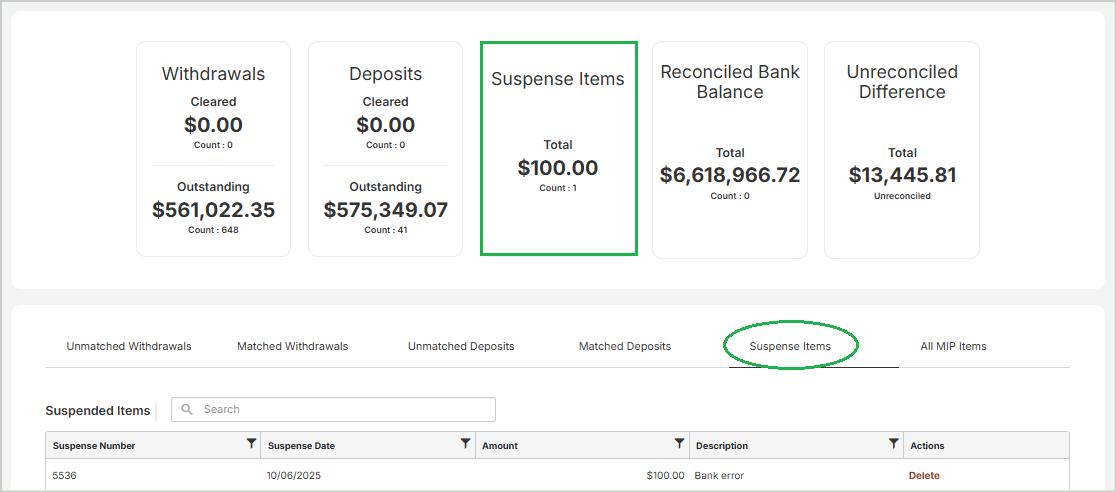Sort by the Suspense Number column header

pyautogui.click(x=95, y=446)
